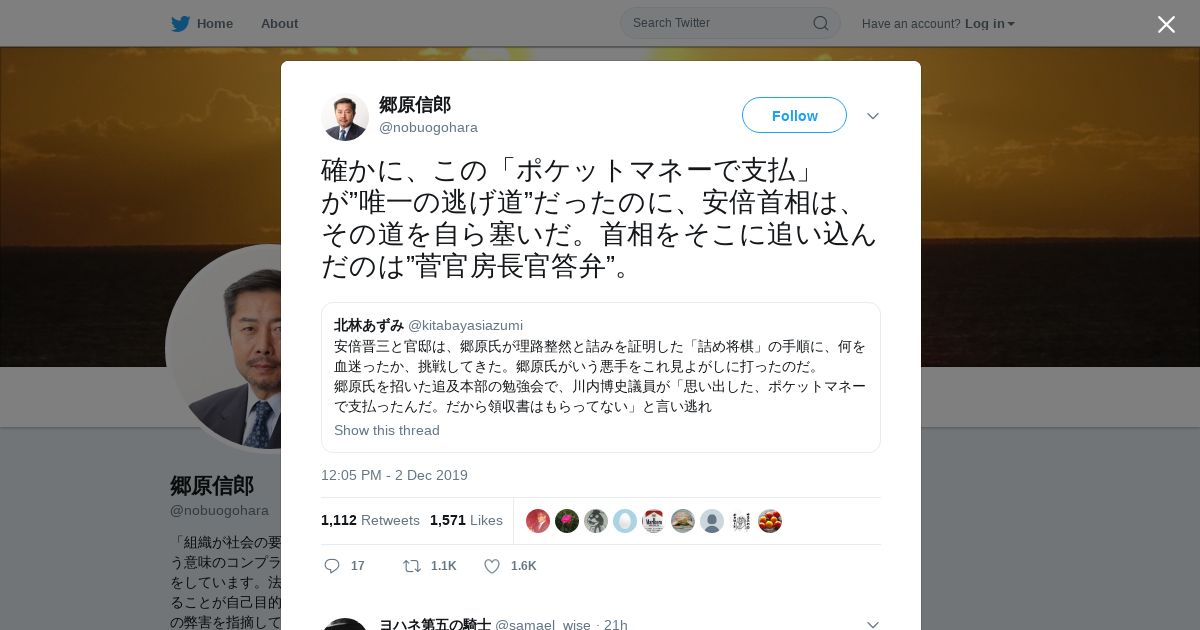View the 1,112 Retweets list
The height and width of the screenshot is (630, 1200).
point(370,520)
